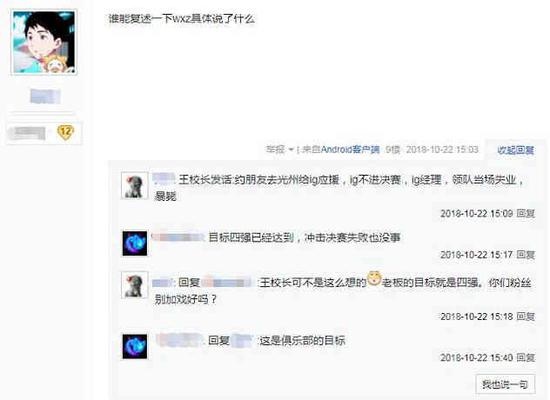Click the 举报 report link

(276, 150)
